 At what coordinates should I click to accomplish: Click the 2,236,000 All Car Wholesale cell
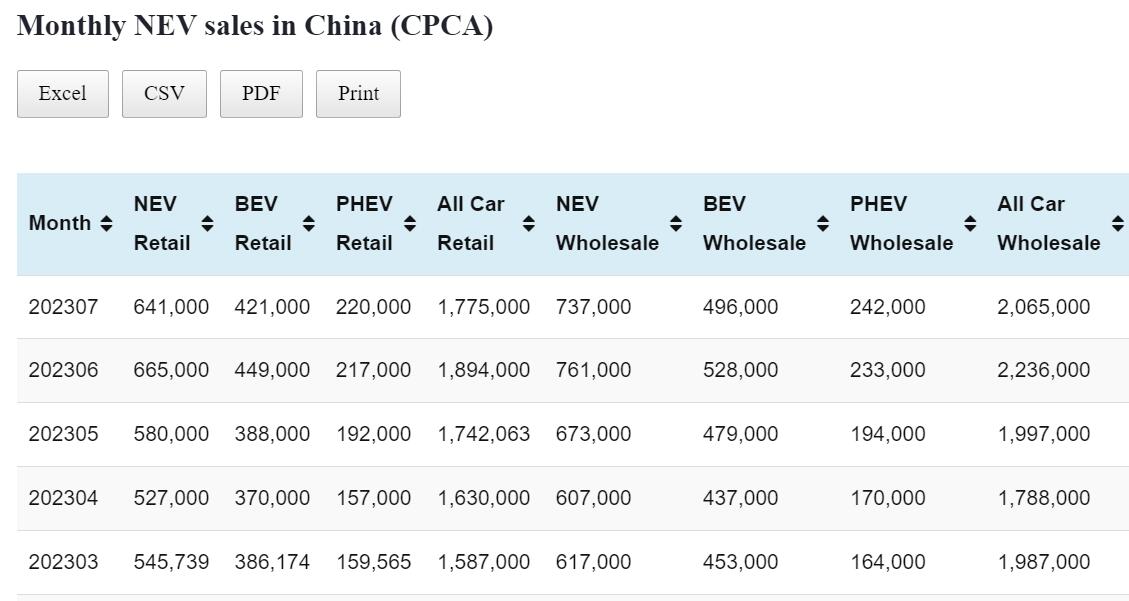(1043, 370)
